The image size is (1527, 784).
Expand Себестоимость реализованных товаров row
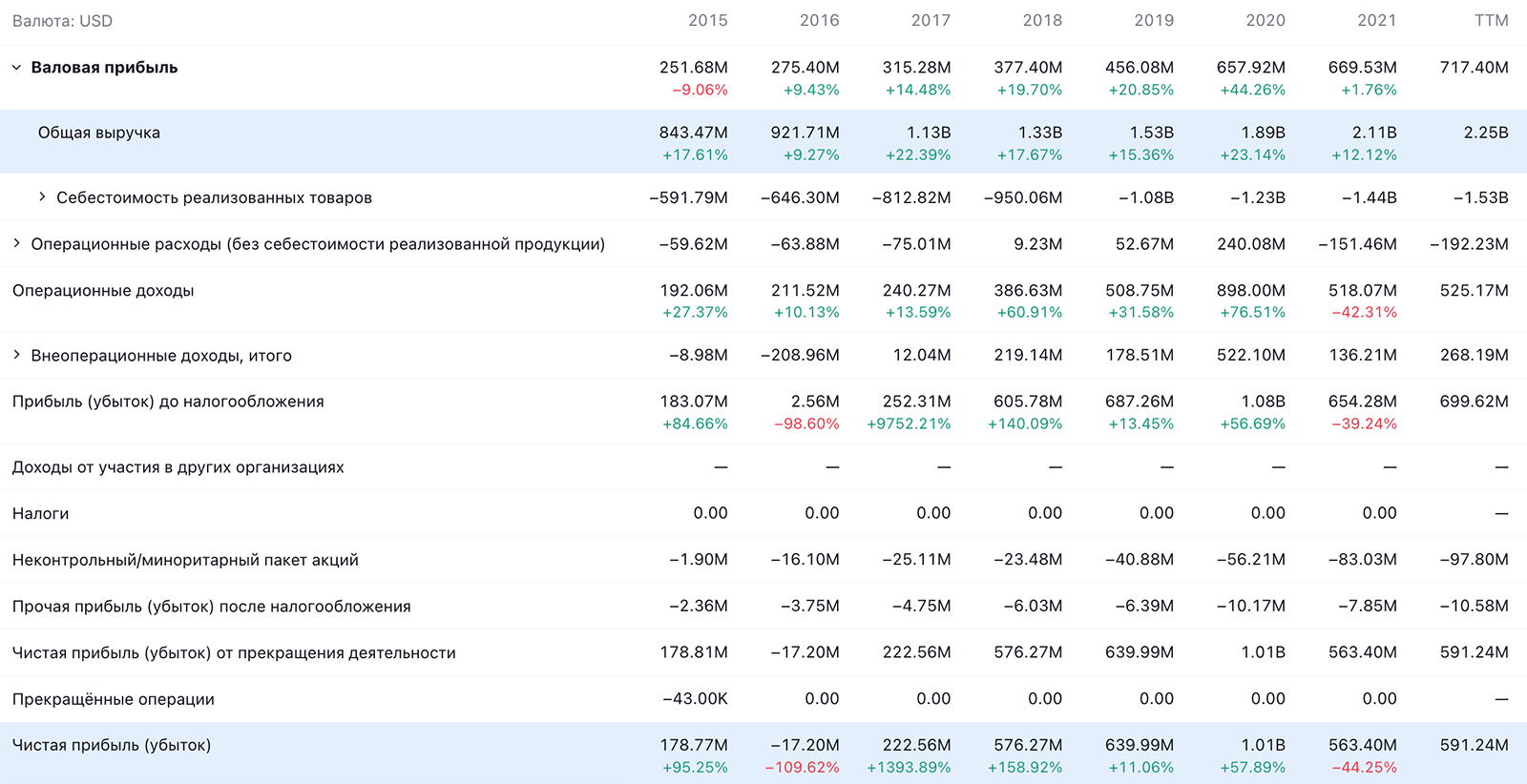tap(42, 197)
